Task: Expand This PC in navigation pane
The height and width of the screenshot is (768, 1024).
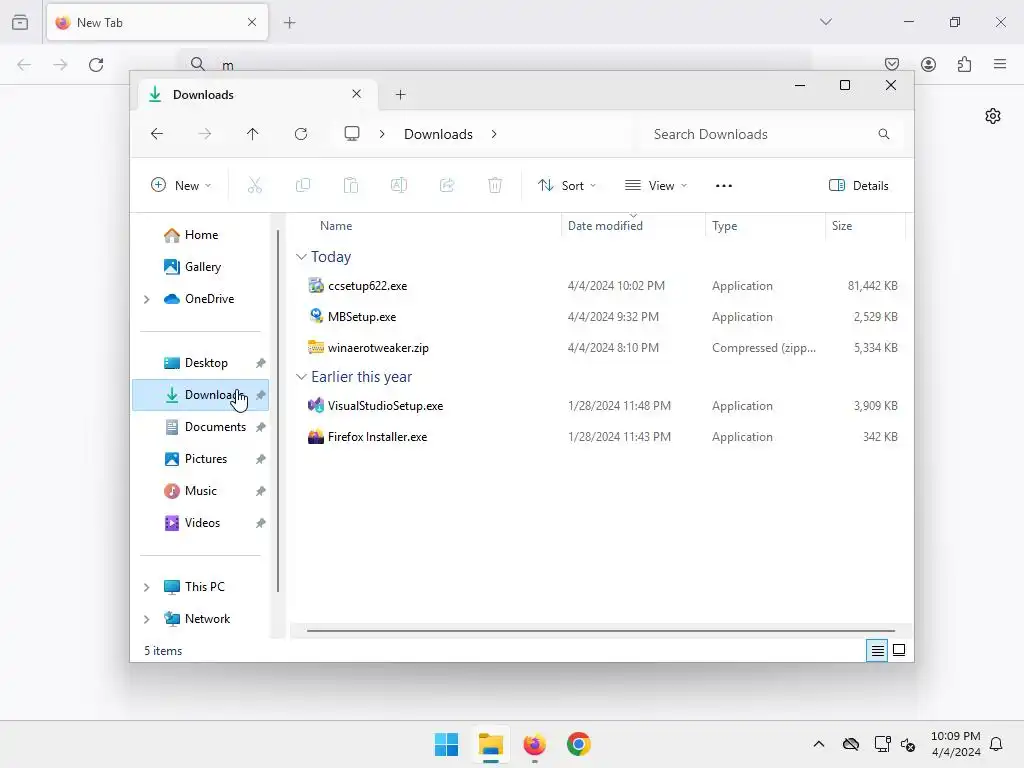Action: tap(147, 587)
